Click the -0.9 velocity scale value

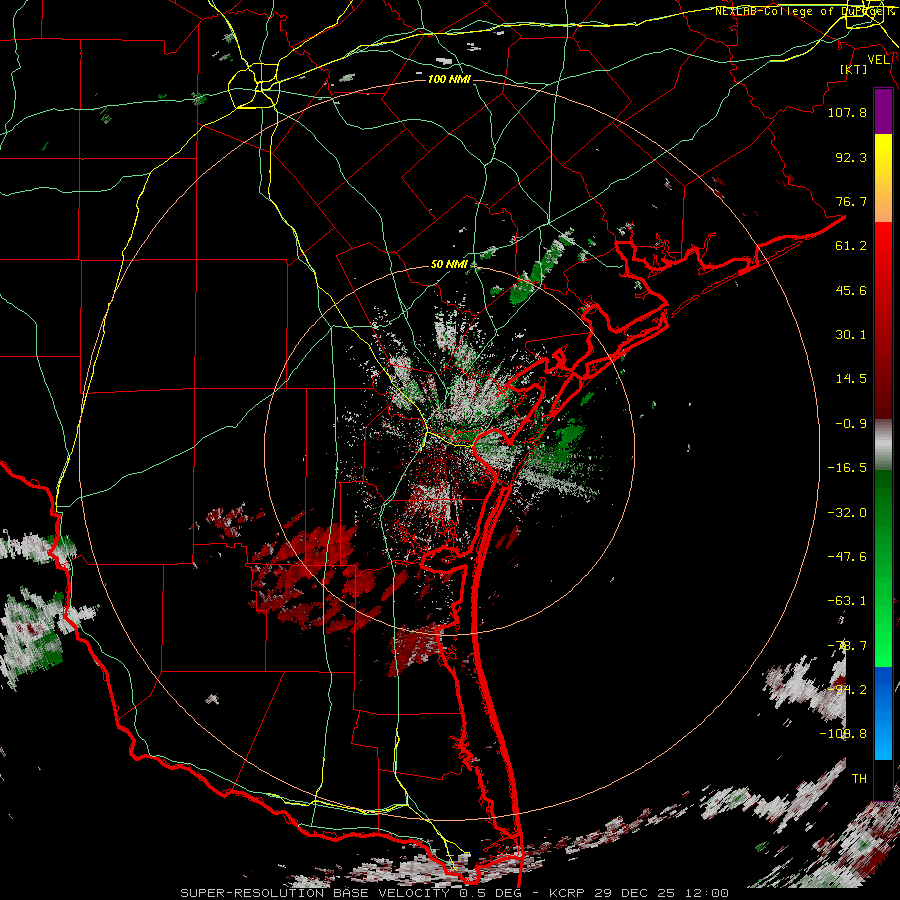(851, 424)
